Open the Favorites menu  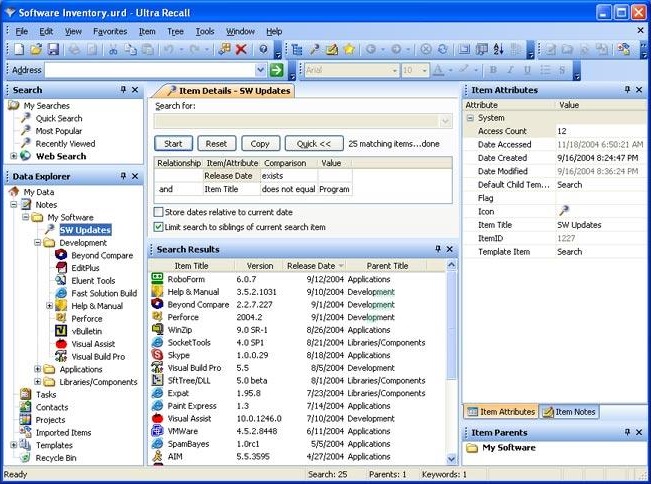(110, 32)
